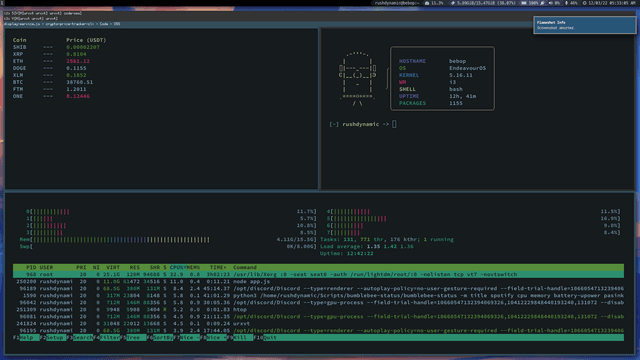The width and height of the screenshot is (640, 360).
Task: Click the XRP price value
Action: click(76, 54)
